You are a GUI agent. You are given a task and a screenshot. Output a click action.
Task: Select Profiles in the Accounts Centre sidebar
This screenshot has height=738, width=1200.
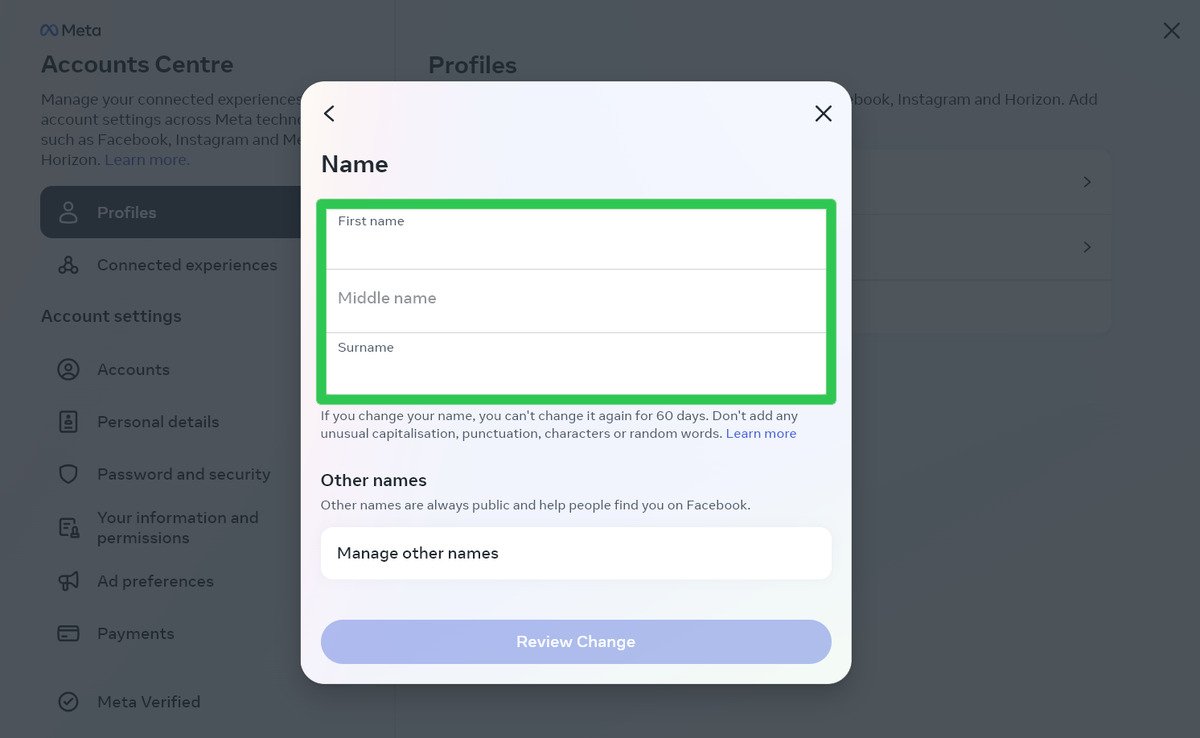click(126, 212)
